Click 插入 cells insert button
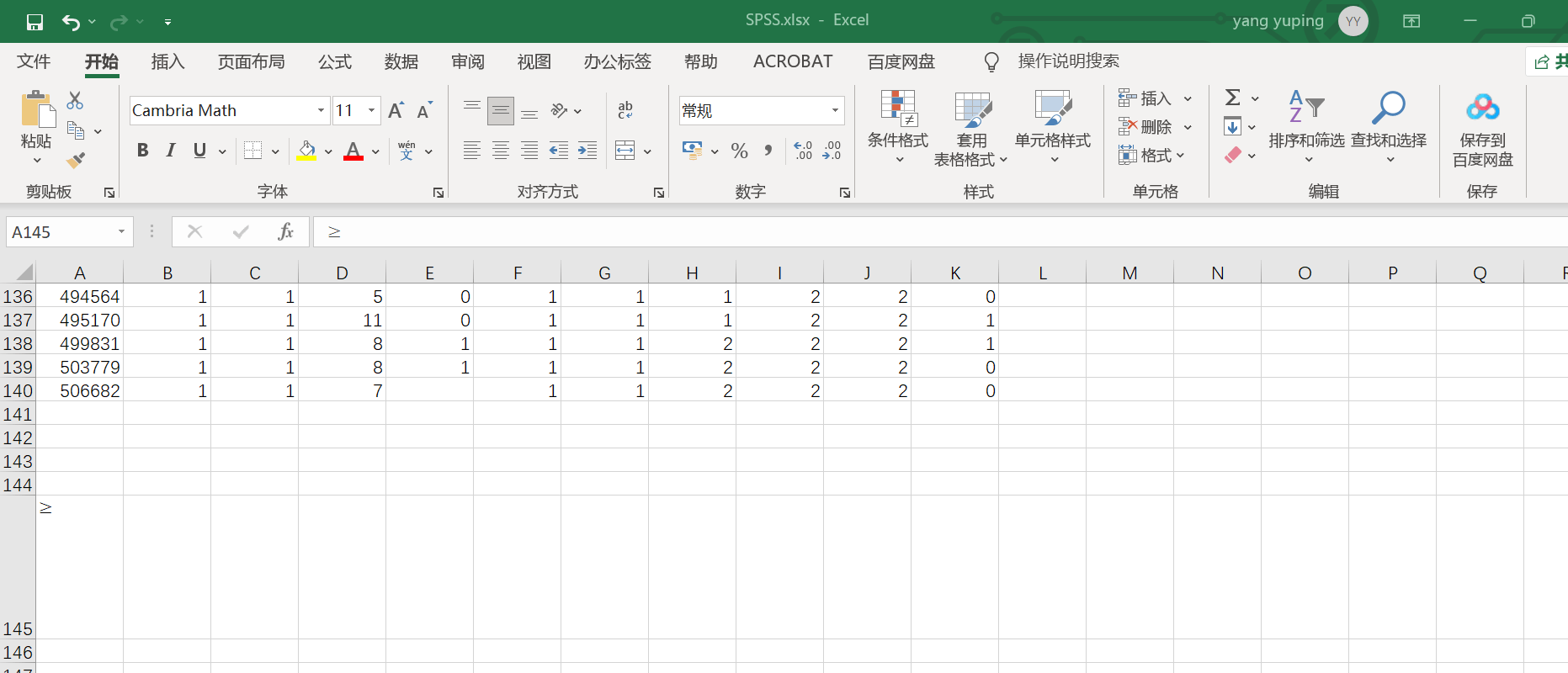The height and width of the screenshot is (673, 1568). point(1145,98)
